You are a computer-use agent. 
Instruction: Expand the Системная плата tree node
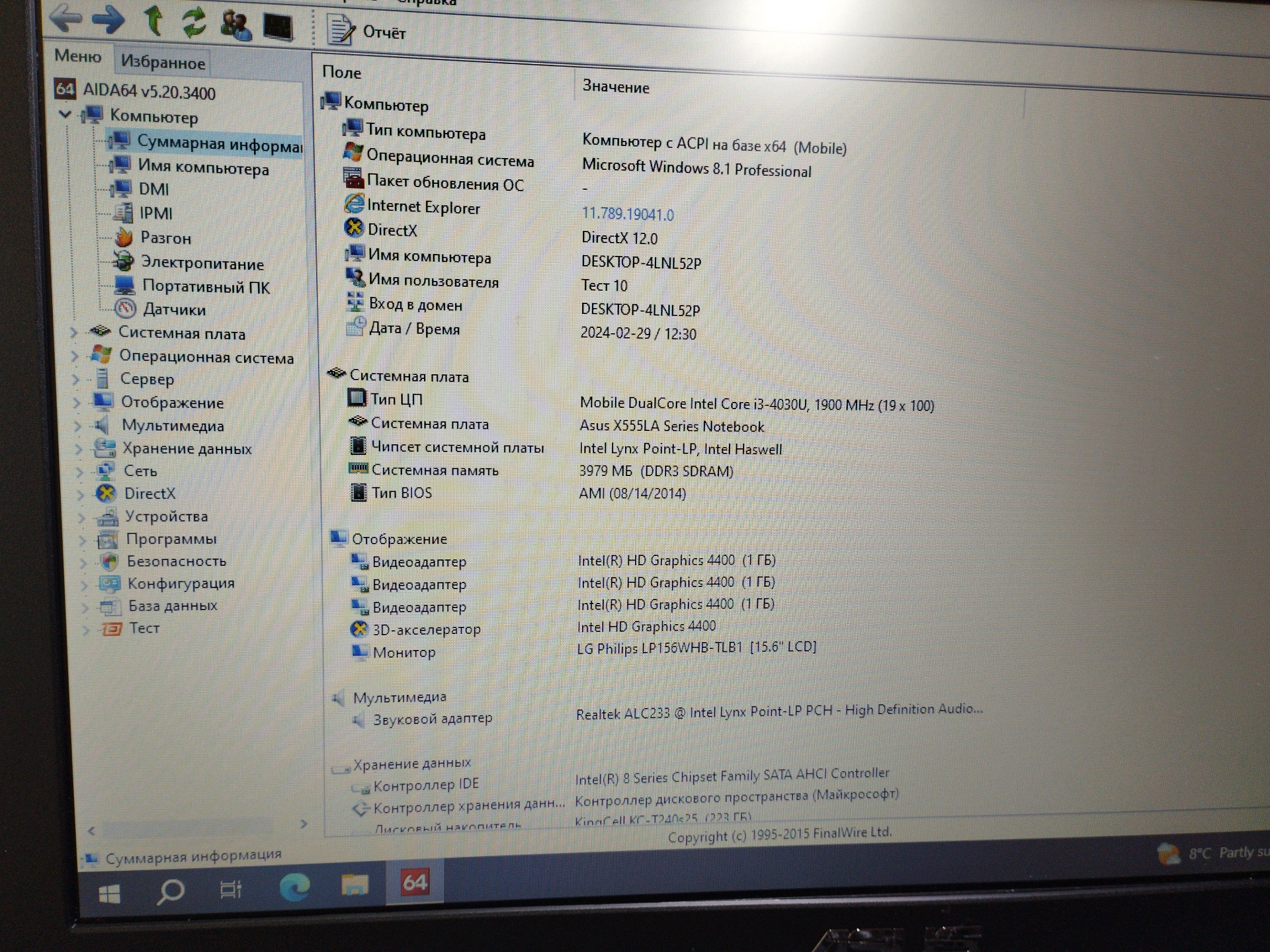point(74,332)
